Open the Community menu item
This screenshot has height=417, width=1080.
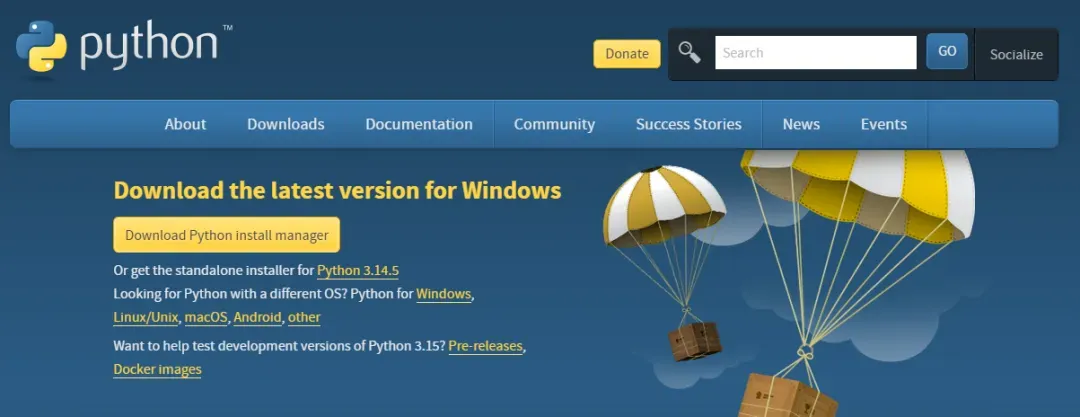point(554,124)
